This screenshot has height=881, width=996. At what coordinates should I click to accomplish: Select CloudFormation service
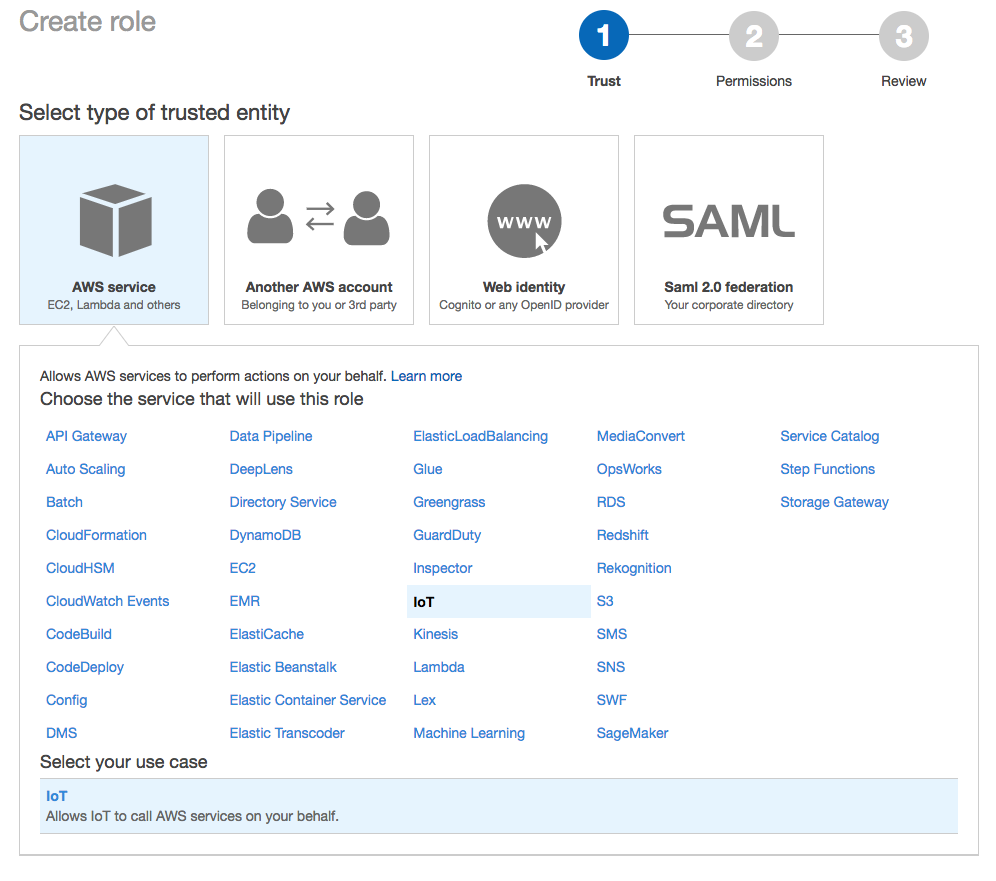(97, 535)
